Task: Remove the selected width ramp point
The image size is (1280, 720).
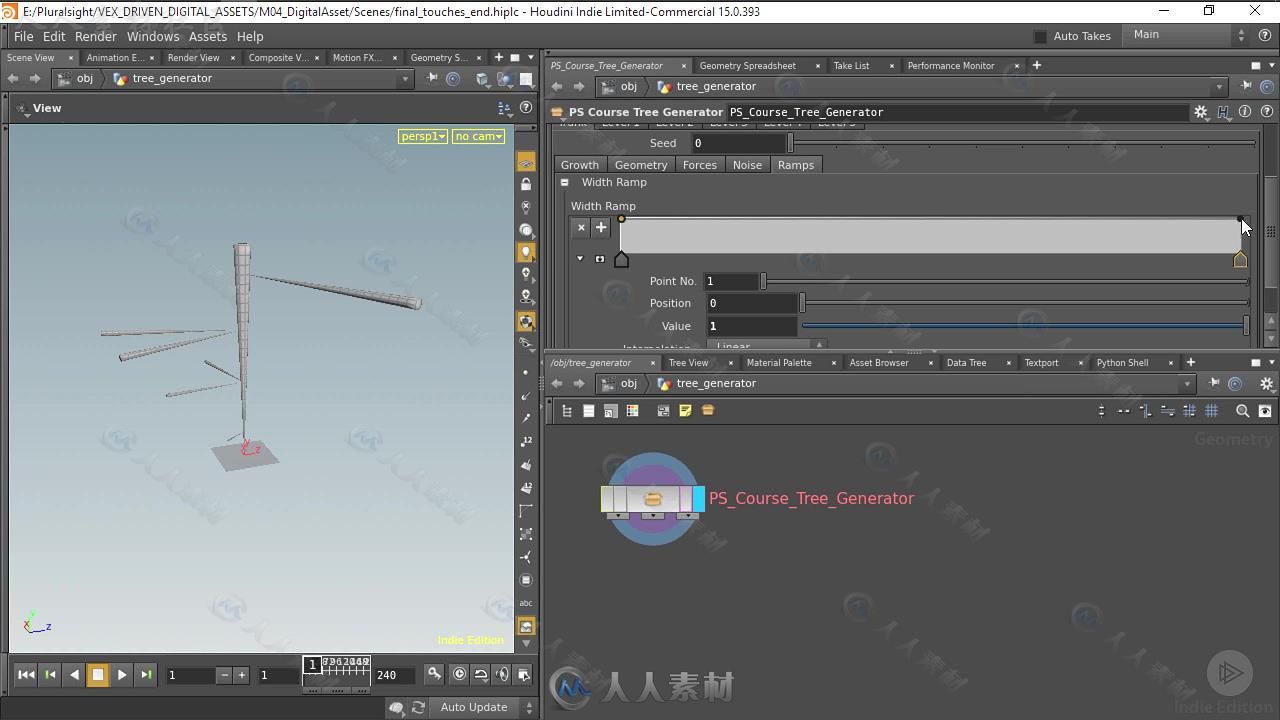Action: pyautogui.click(x=581, y=228)
